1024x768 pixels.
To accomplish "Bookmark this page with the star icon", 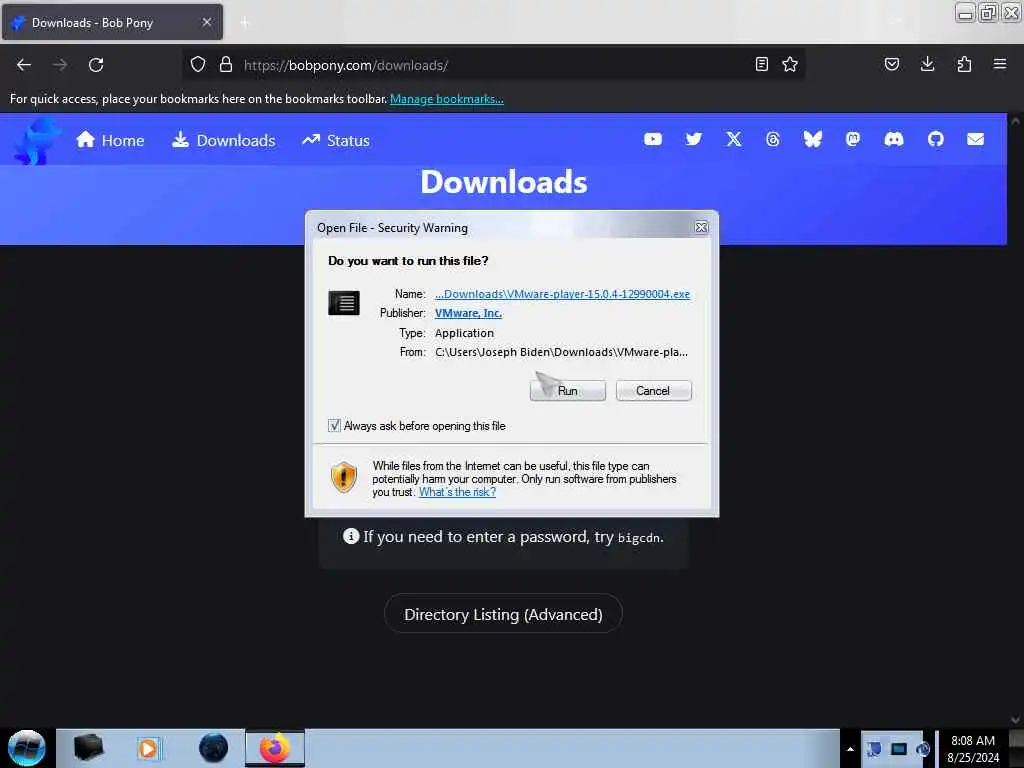I will [x=790, y=65].
